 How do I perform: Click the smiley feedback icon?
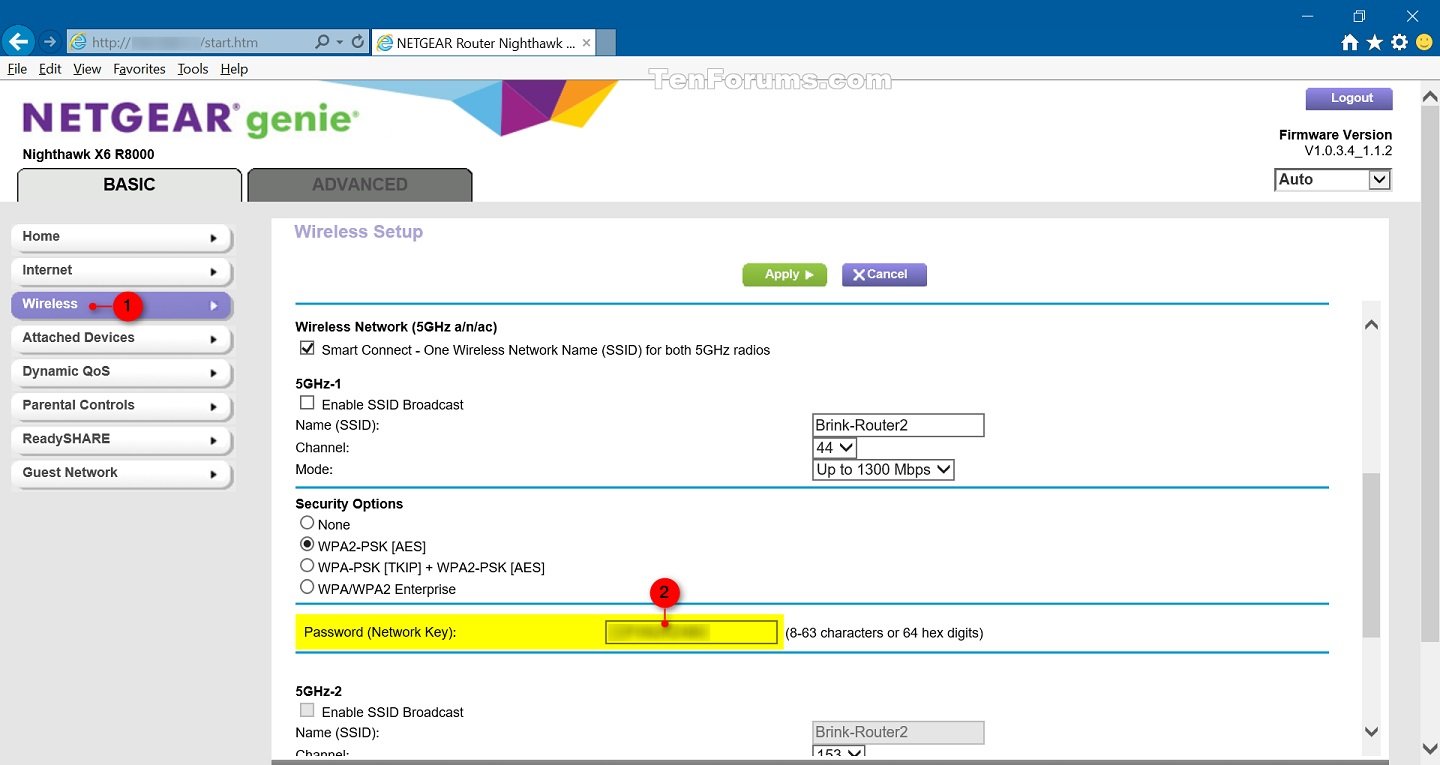(x=1424, y=42)
